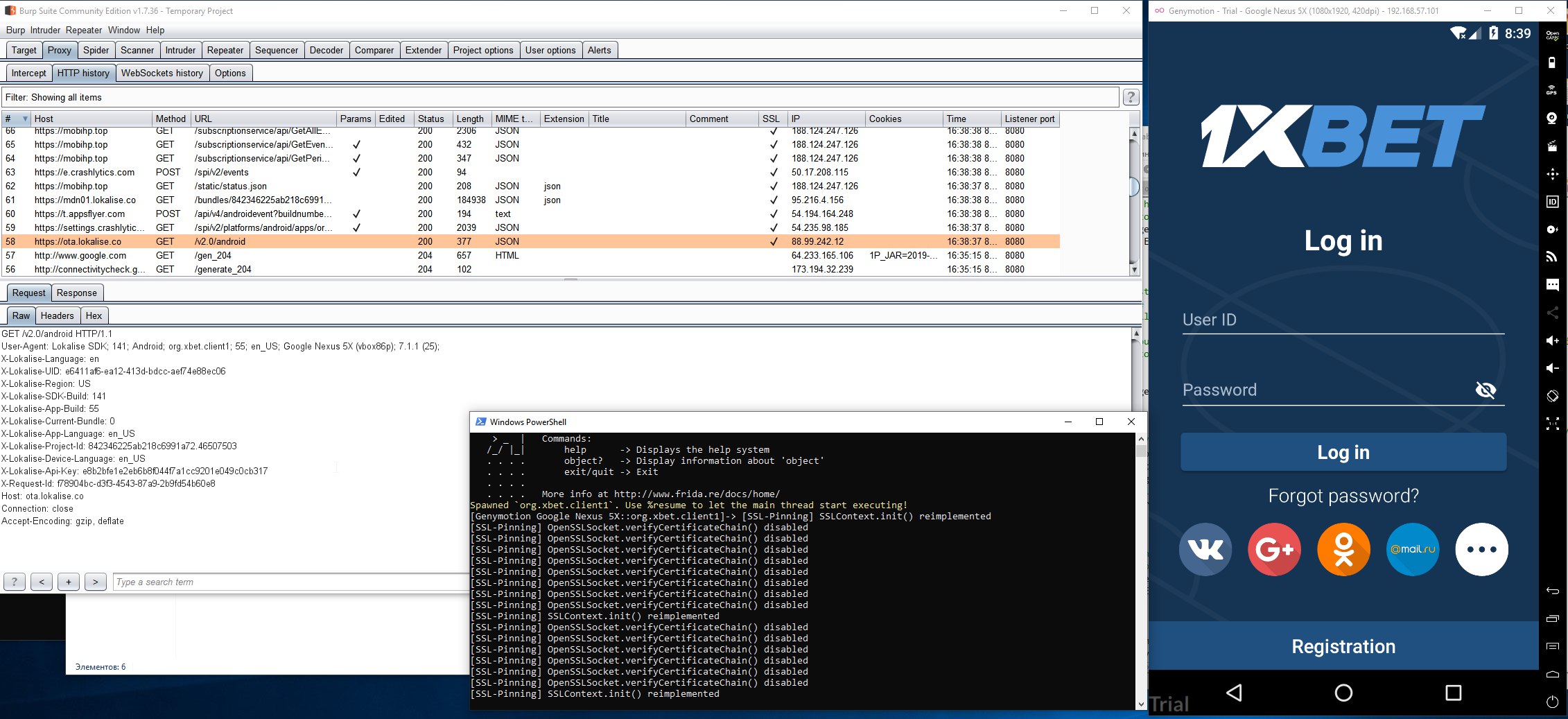The width and height of the screenshot is (1568, 719).
Task: Sign in with Odnoklassniki icon
Action: click(x=1343, y=549)
